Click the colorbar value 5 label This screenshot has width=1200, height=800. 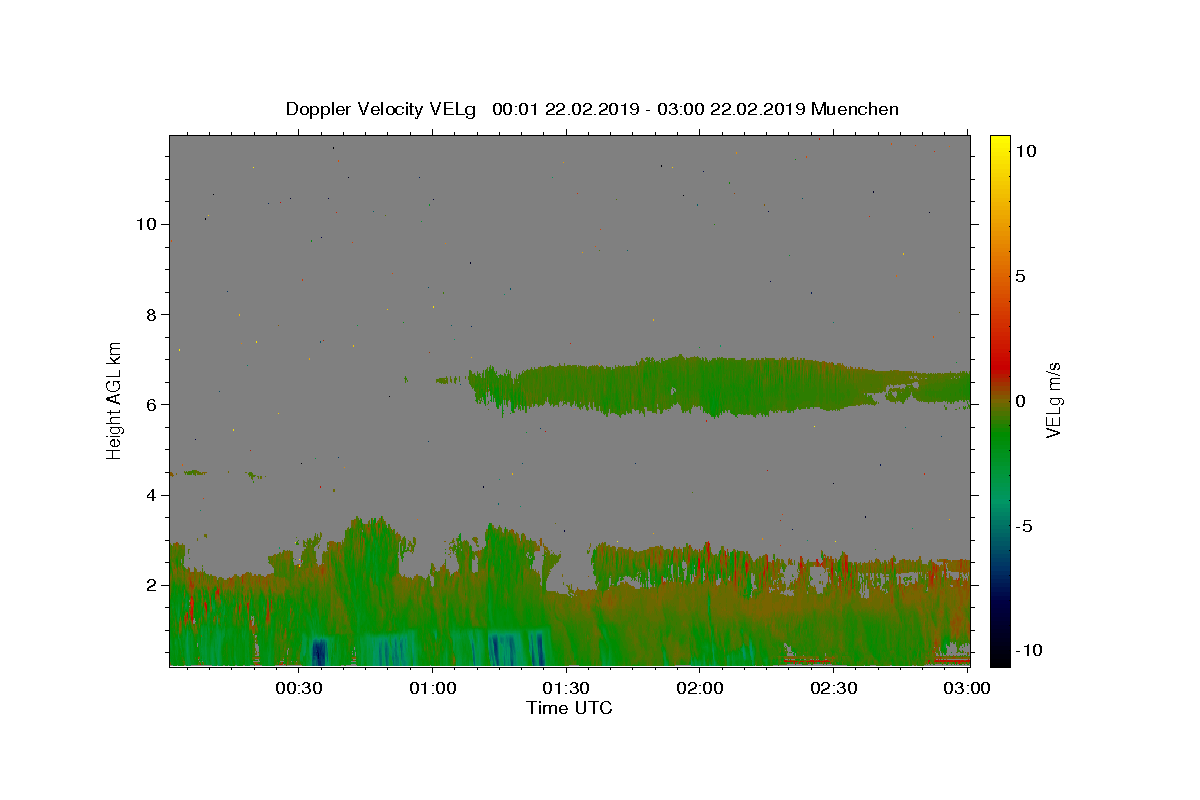tap(1021, 276)
